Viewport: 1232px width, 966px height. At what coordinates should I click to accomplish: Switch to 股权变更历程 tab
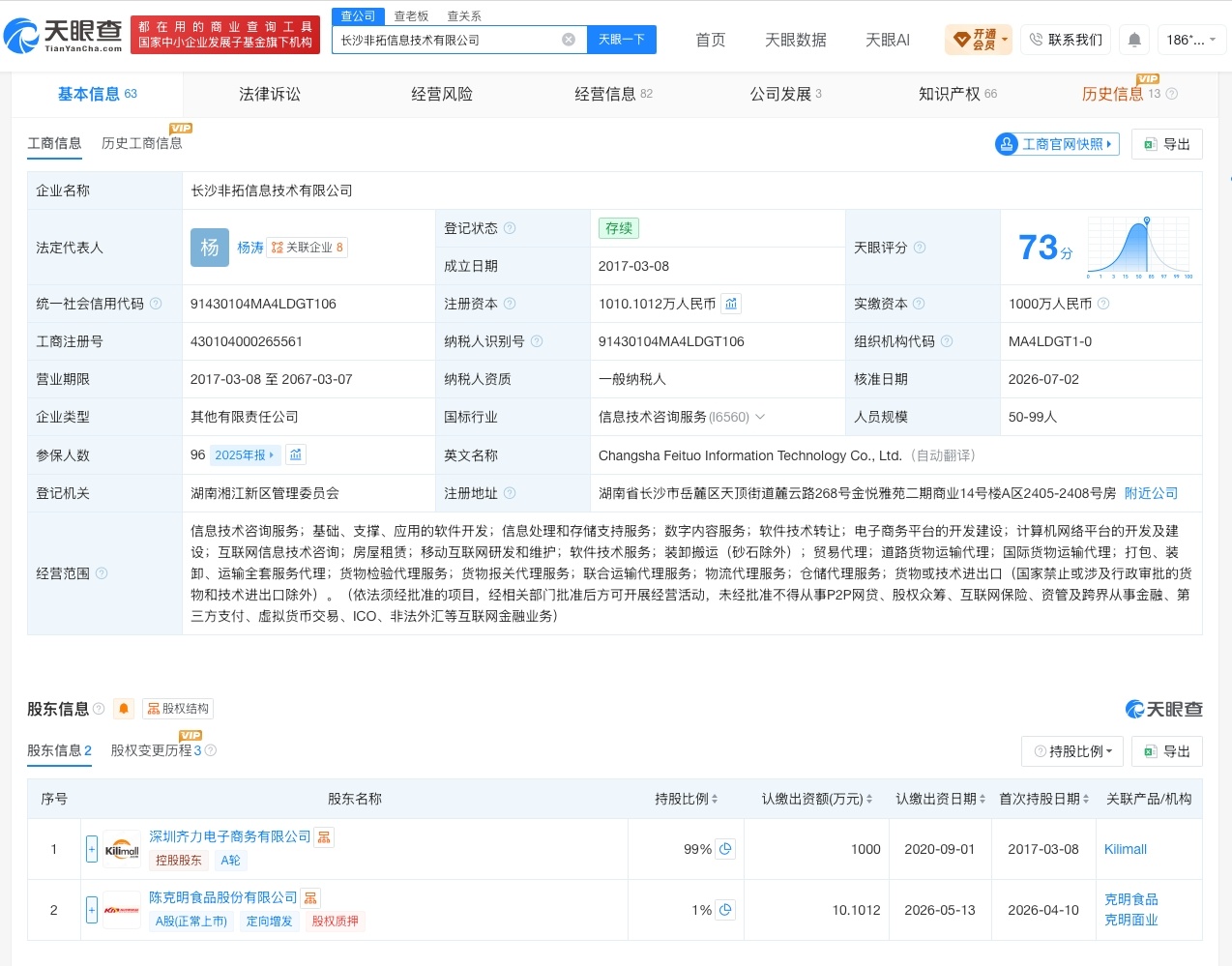point(157,750)
